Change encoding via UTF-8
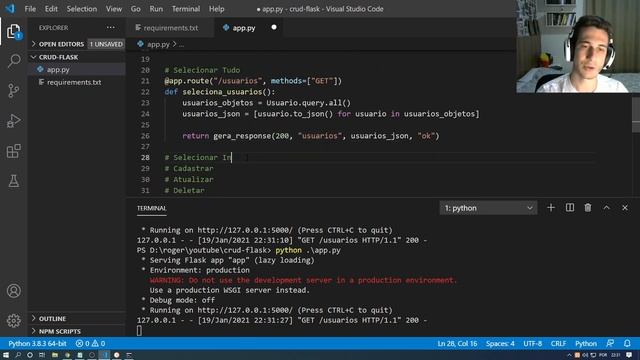The height and width of the screenshot is (360, 640). tap(533, 343)
